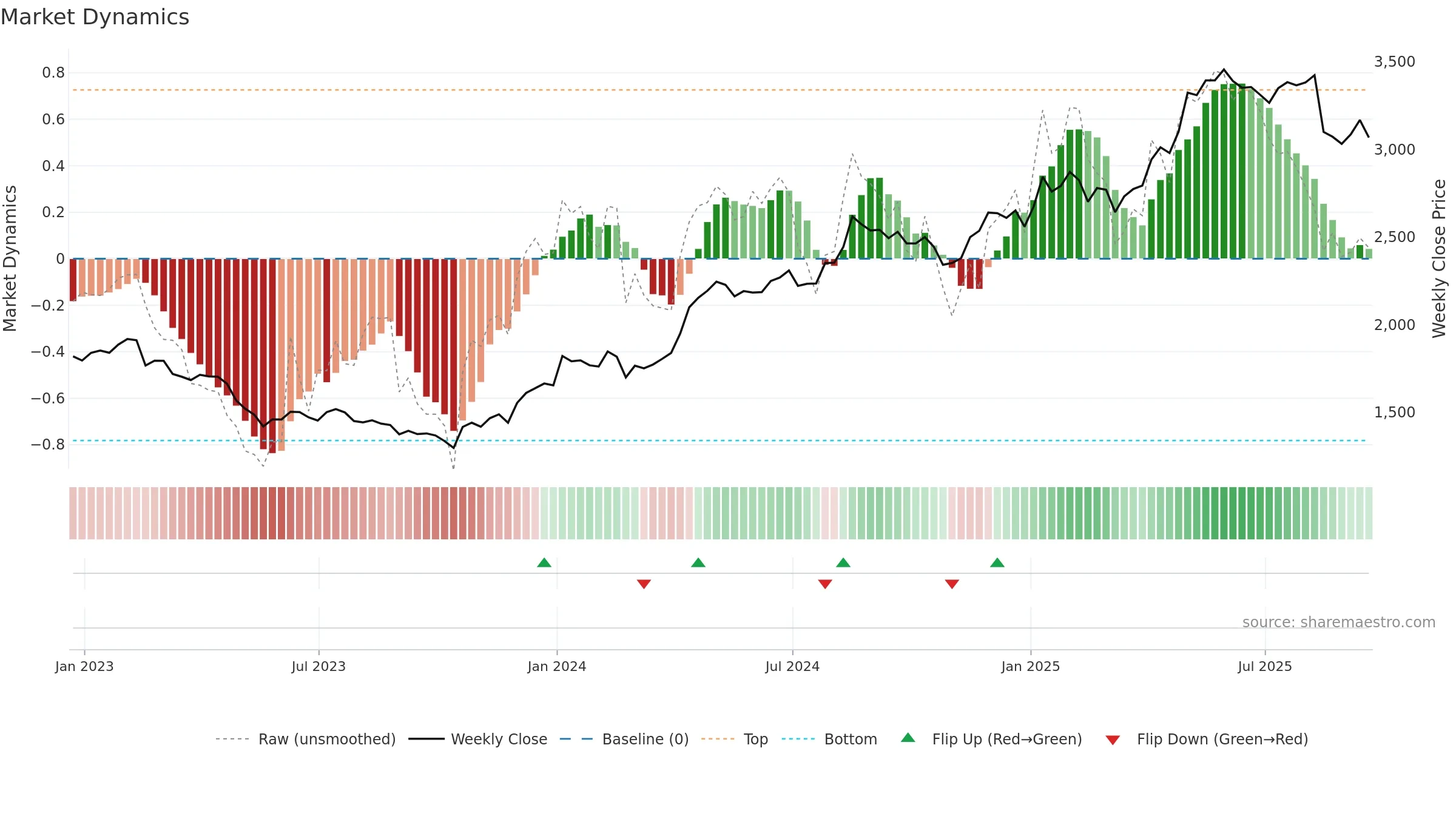
Task: Click the −0.4 left axis label
Action: 48,351
